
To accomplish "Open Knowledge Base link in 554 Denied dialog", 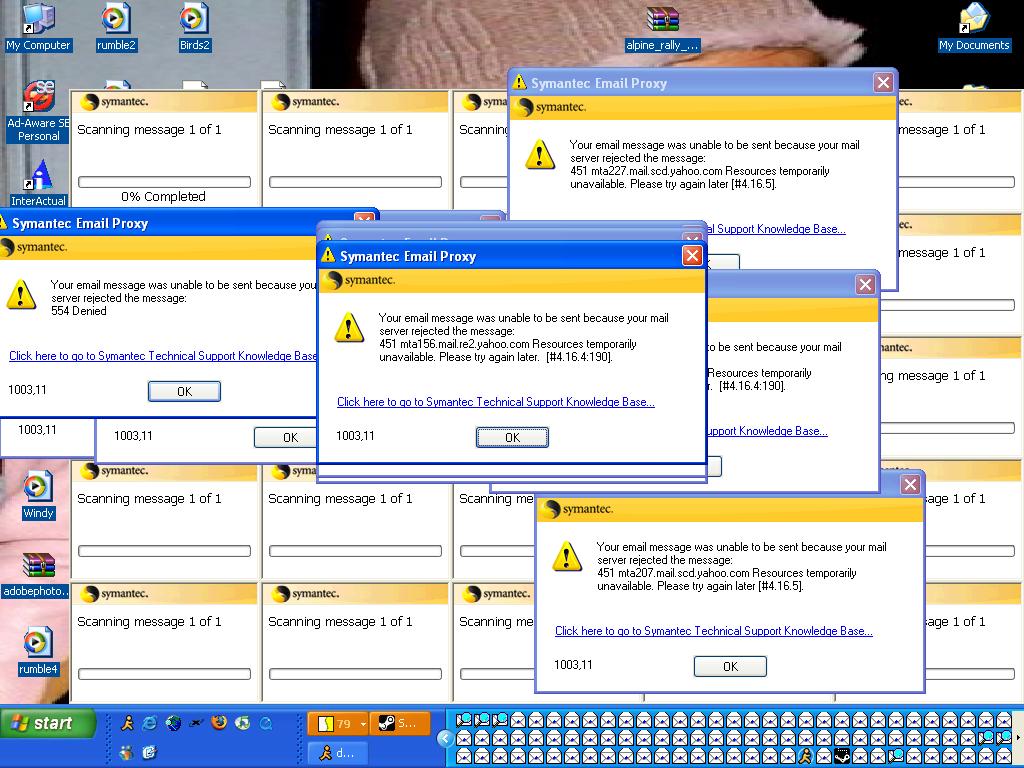I will (x=163, y=356).
